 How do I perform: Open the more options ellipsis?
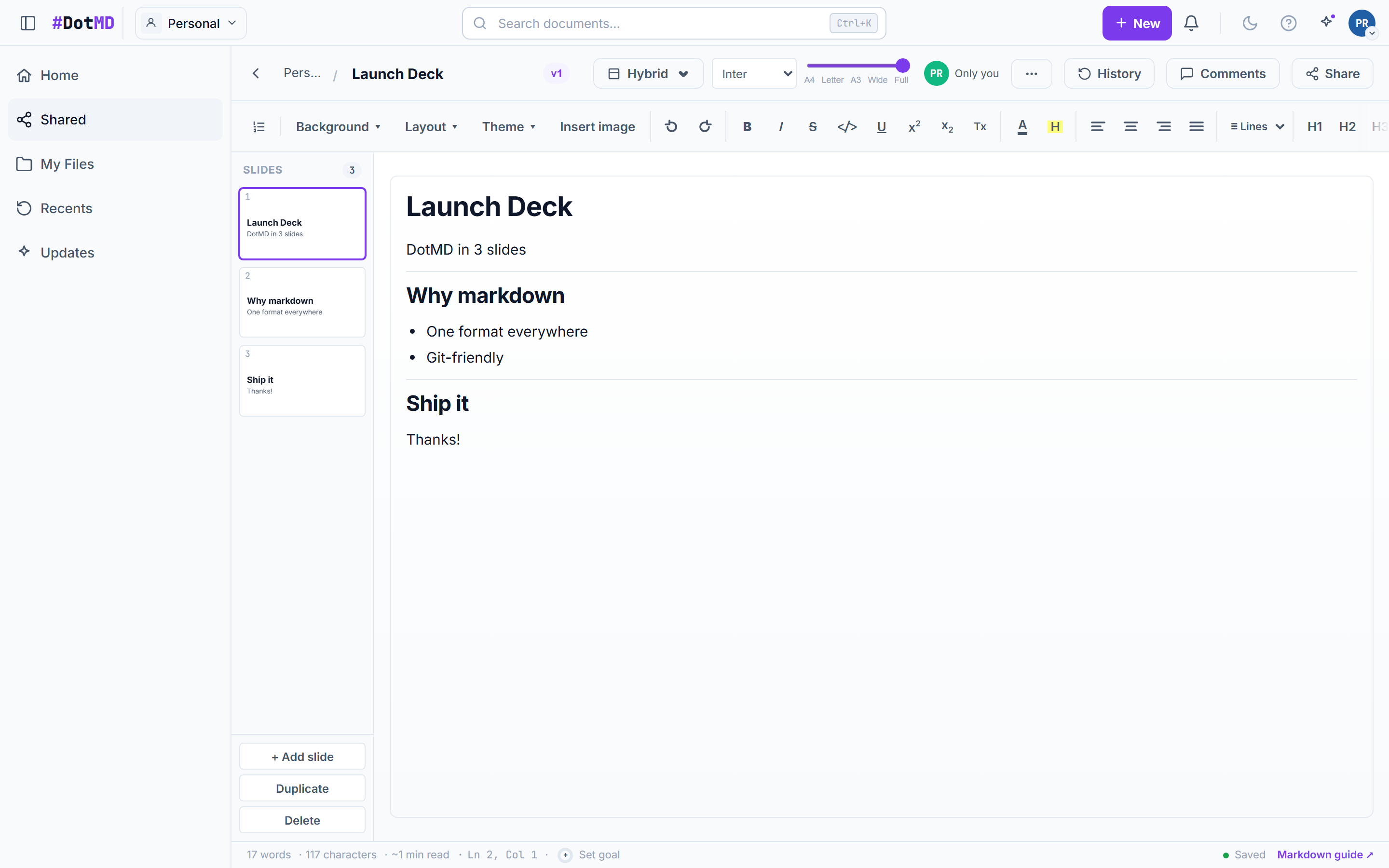click(1032, 73)
